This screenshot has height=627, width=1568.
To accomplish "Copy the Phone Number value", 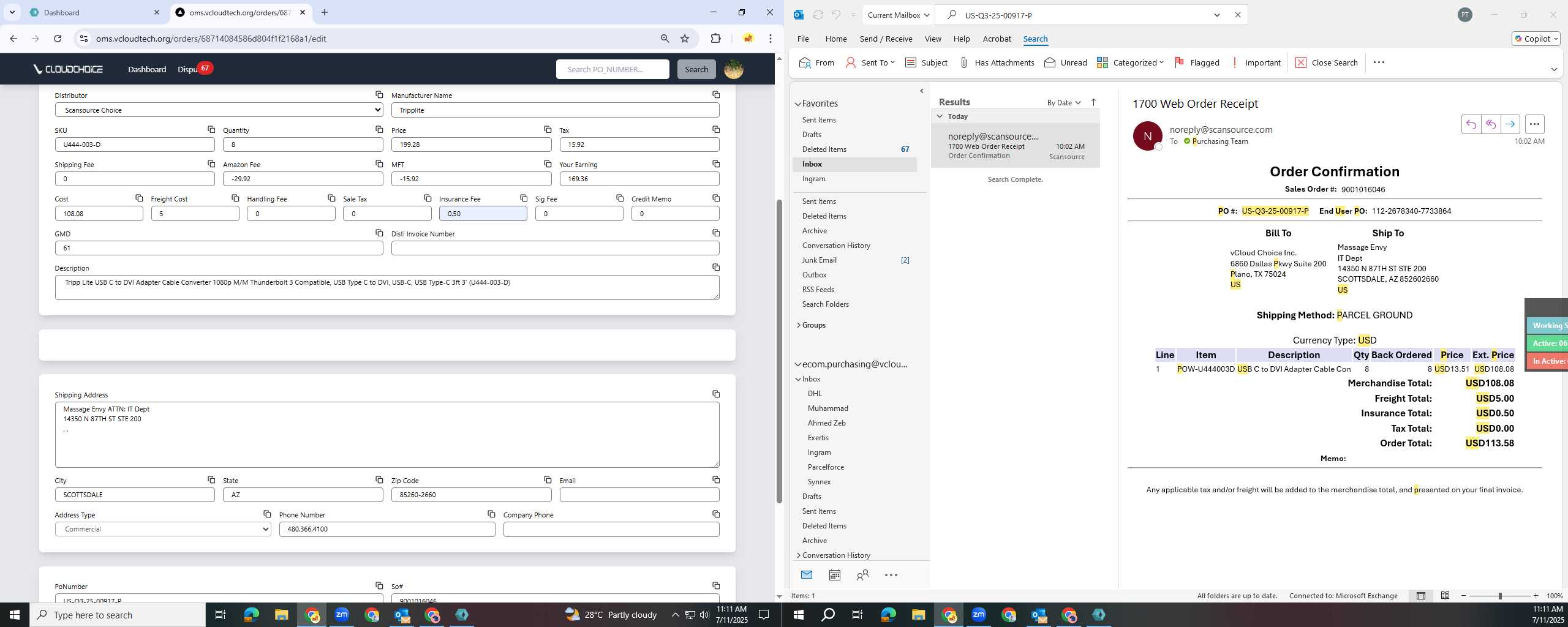I will coord(491,514).
